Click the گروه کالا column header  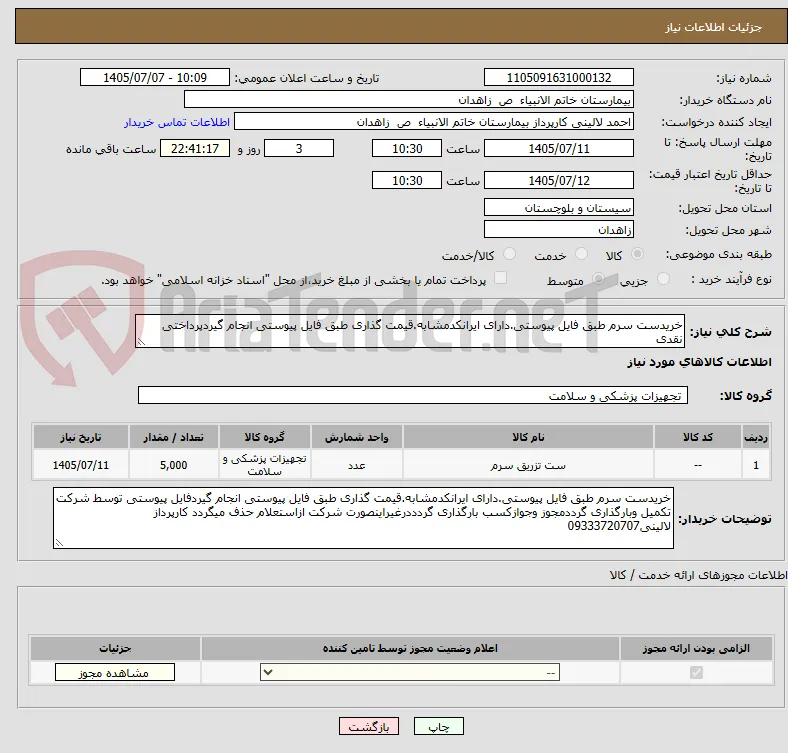[x=265, y=437]
